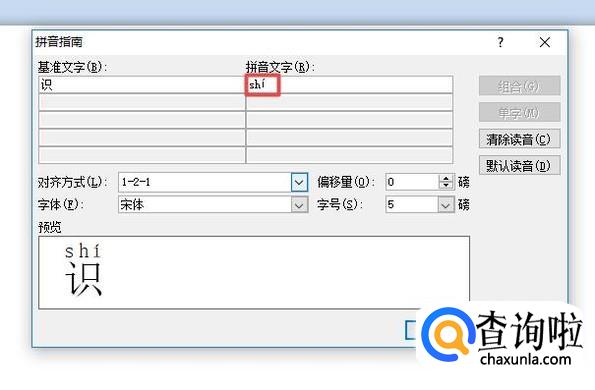Click the 组合(G) button
595x390 pixels.
[x=519, y=86]
